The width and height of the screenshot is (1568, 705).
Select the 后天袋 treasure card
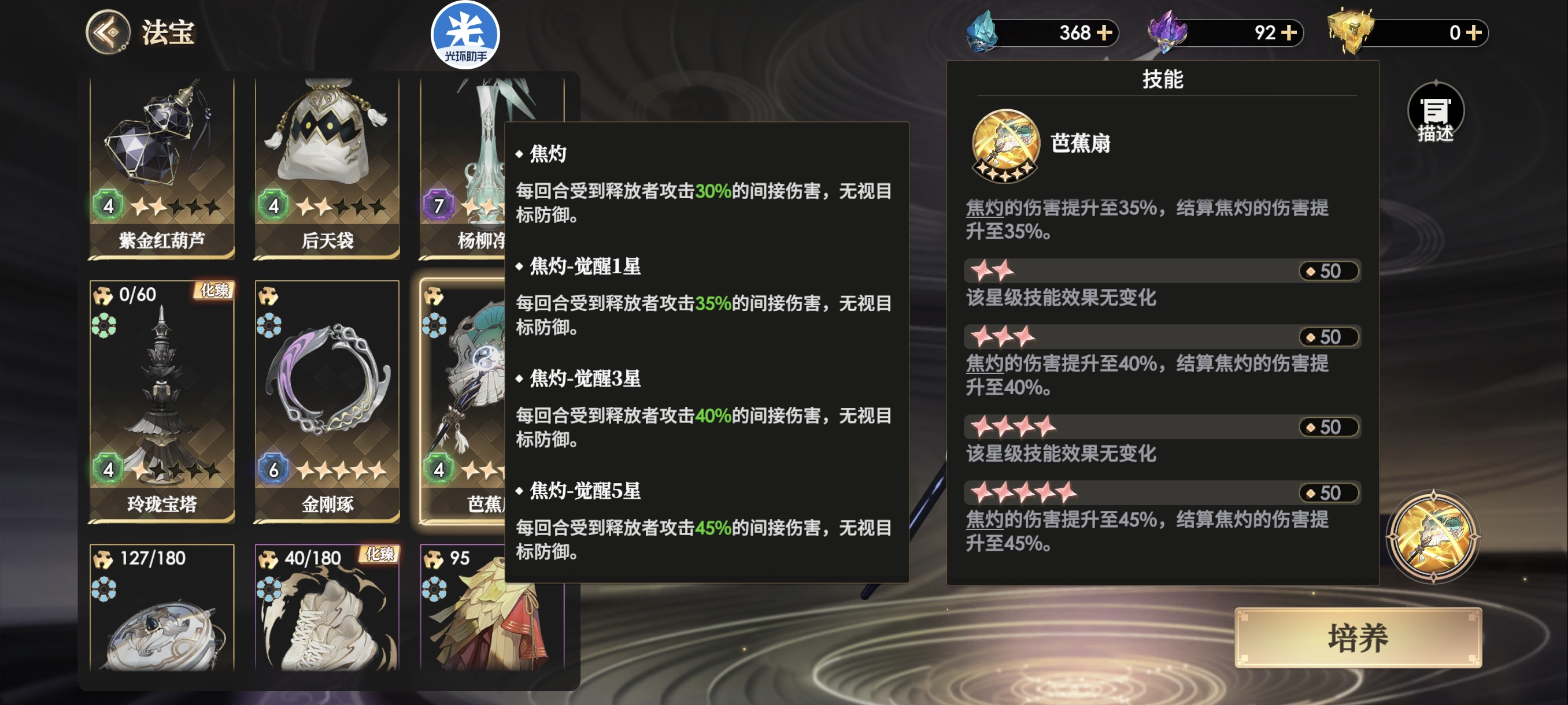point(327,167)
